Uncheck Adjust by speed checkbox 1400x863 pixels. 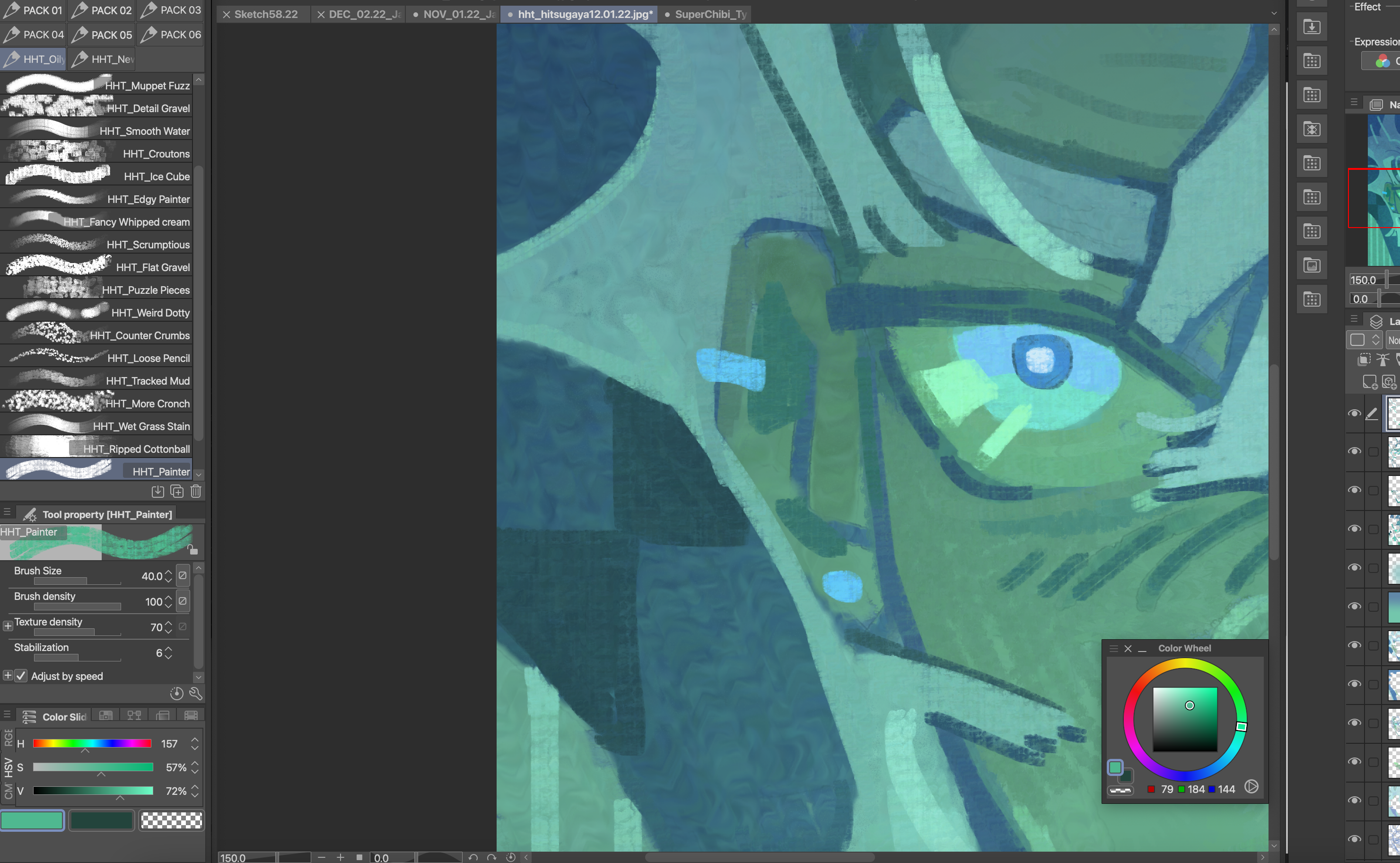click(21, 676)
